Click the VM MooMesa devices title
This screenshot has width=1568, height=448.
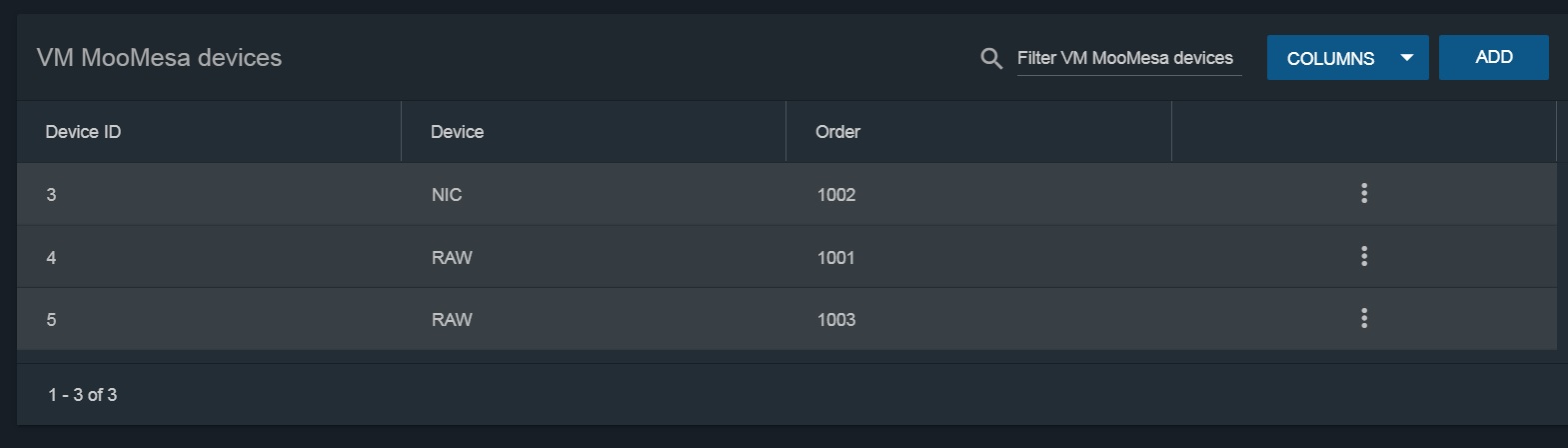tap(159, 58)
